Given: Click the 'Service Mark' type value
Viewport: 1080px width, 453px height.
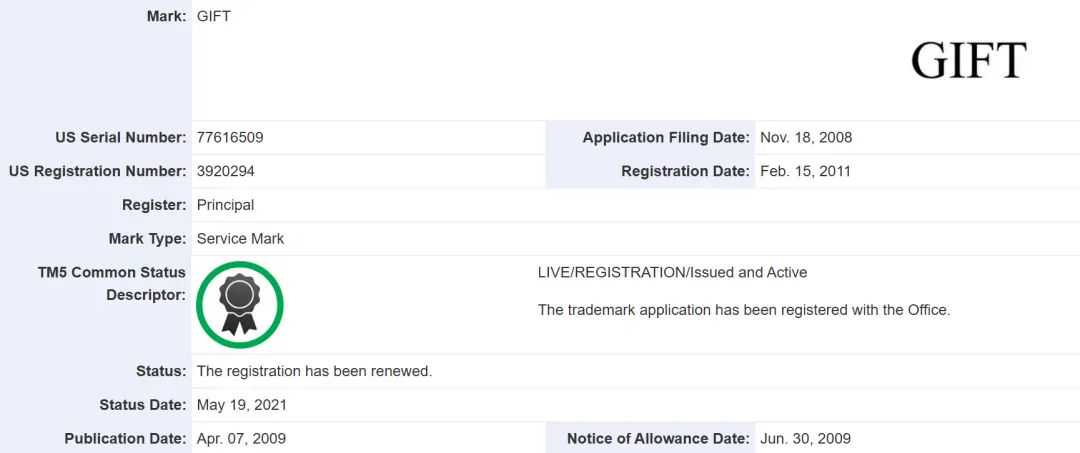Looking at the screenshot, I should [x=241, y=239].
